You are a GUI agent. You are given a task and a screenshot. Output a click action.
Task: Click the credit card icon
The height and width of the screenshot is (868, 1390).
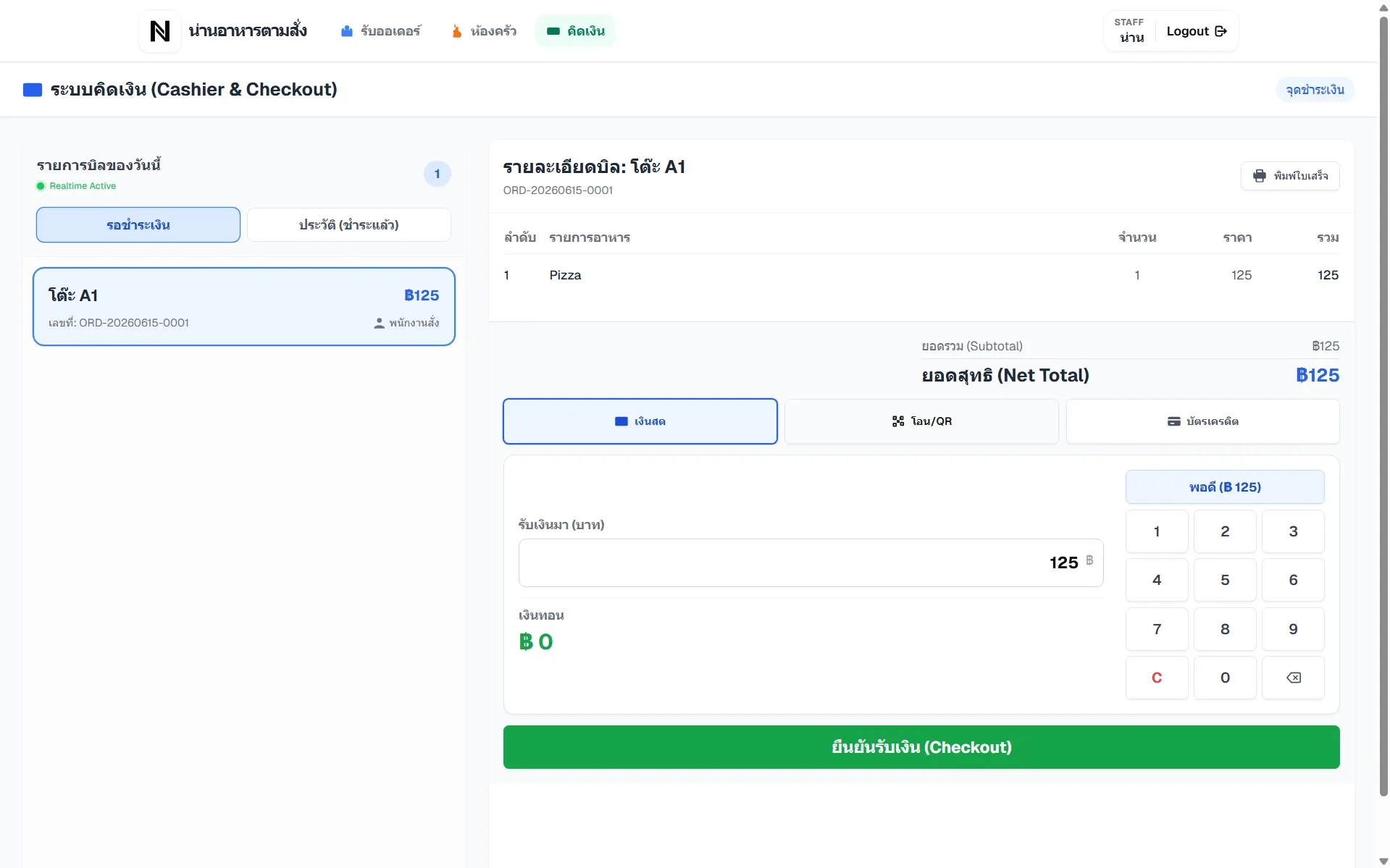[1174, 421]
